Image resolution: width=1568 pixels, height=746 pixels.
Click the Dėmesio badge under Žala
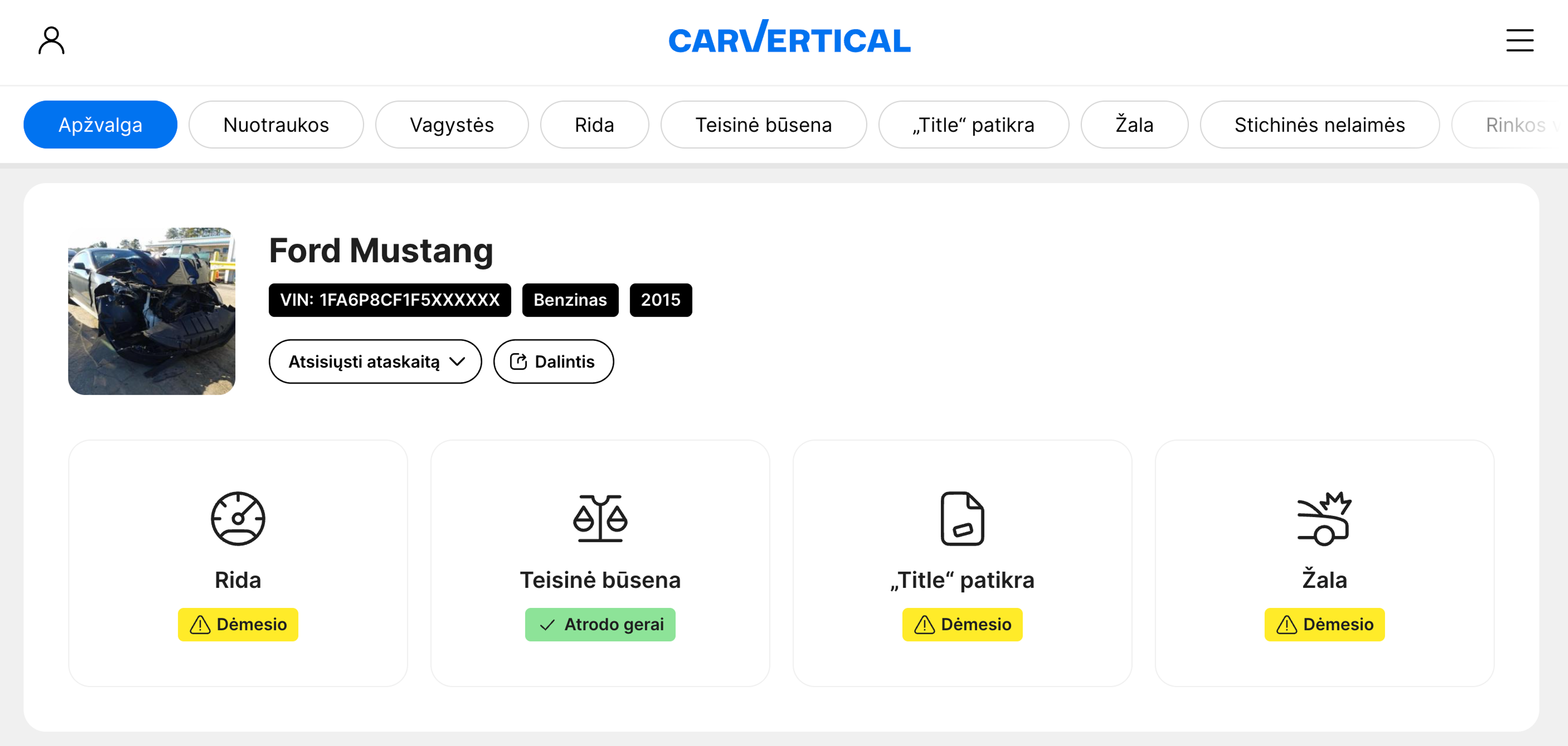[1325, 624]
